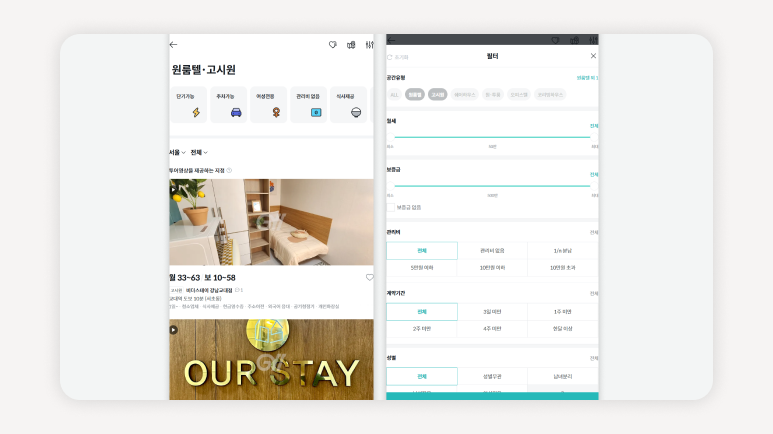Click 보증금 slider minimum handle
This screenshot has height=434, width=773.
pyautogui.click(x=390, y=186)
